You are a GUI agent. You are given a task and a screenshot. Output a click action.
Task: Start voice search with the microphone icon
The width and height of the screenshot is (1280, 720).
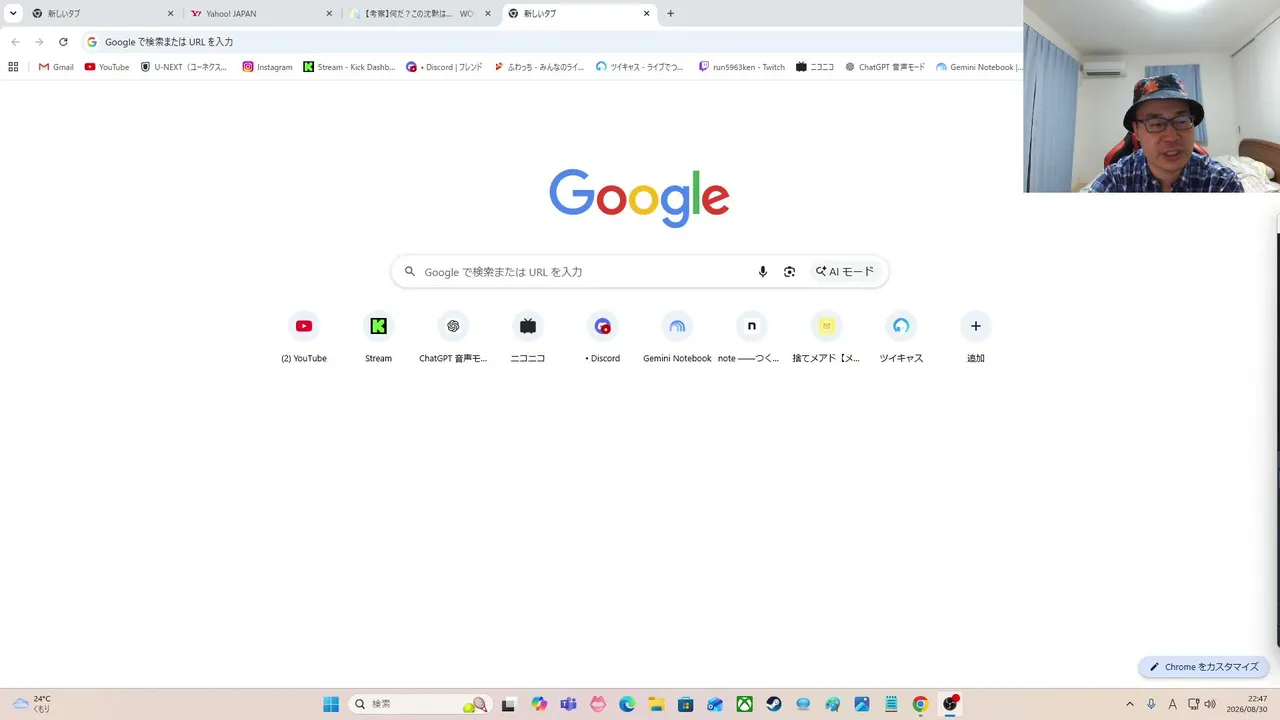tap(763, 272)
